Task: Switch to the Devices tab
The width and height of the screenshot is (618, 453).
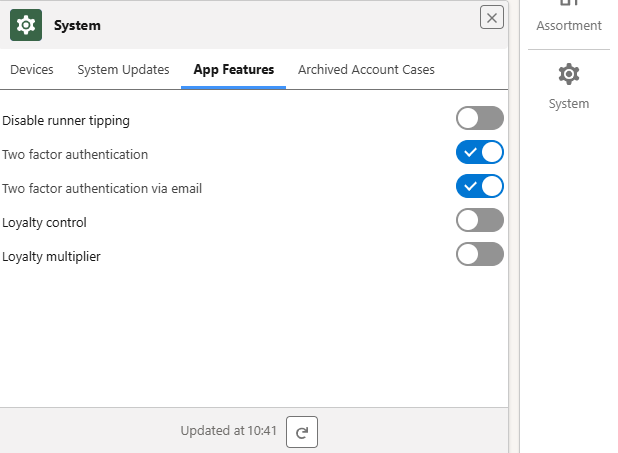Action: [x=32, y=70]
